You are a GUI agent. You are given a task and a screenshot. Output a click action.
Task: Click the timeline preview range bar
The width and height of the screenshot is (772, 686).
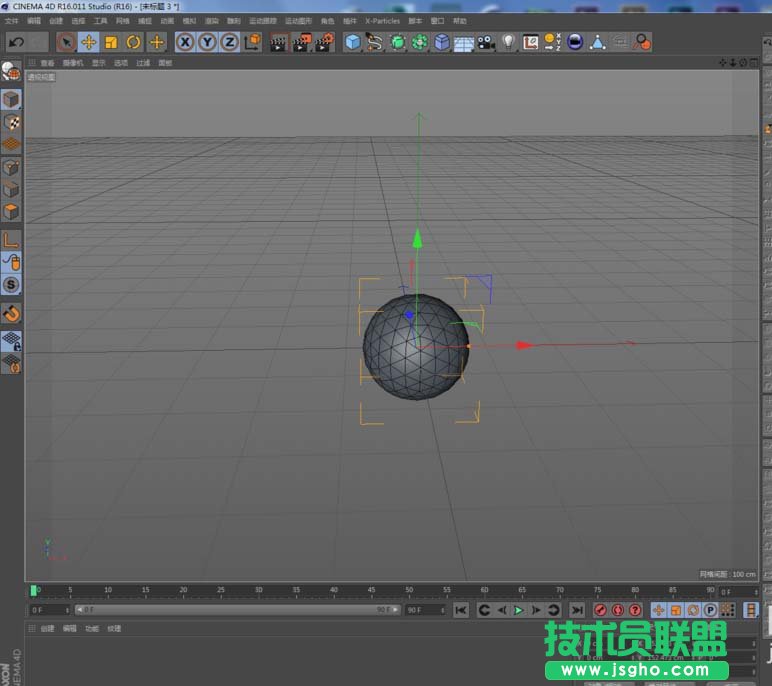point(237,610)
